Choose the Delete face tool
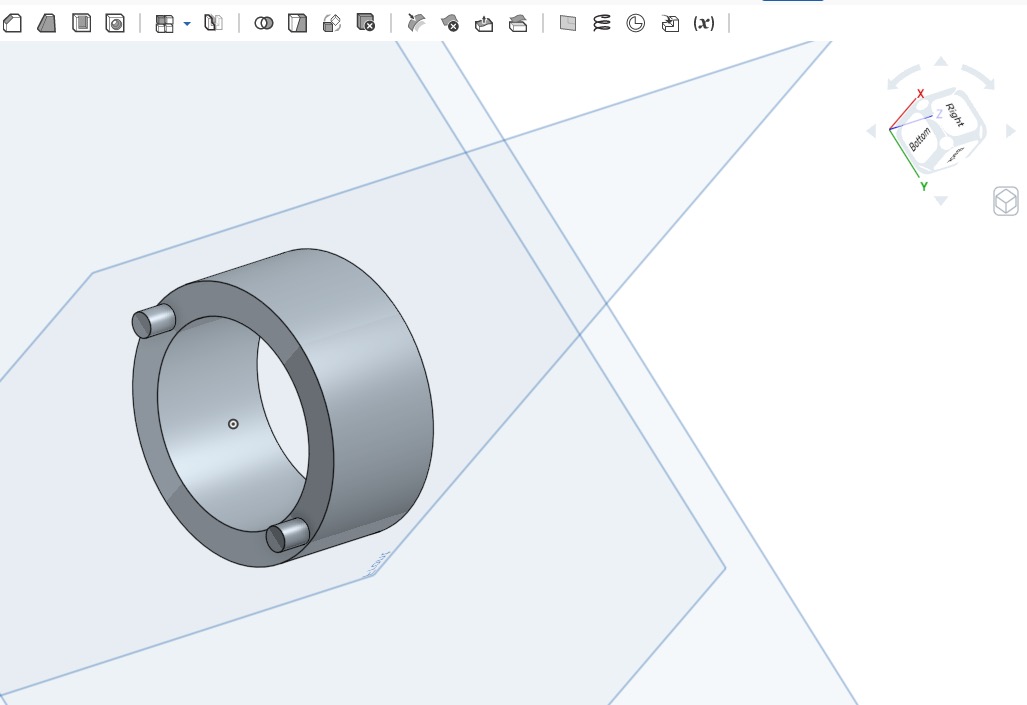The height and width of the screenshot is (705, 1027). tap(451, 23)
